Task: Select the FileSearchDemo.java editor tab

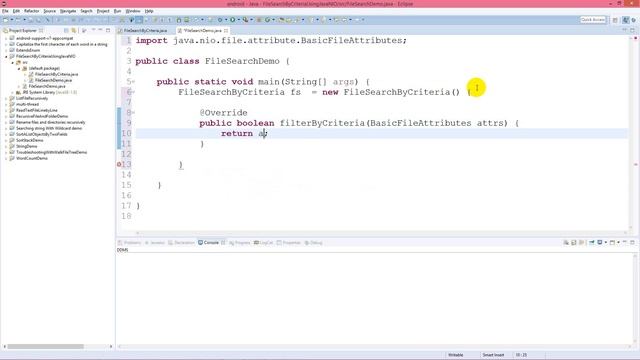Action: (202, 31)
